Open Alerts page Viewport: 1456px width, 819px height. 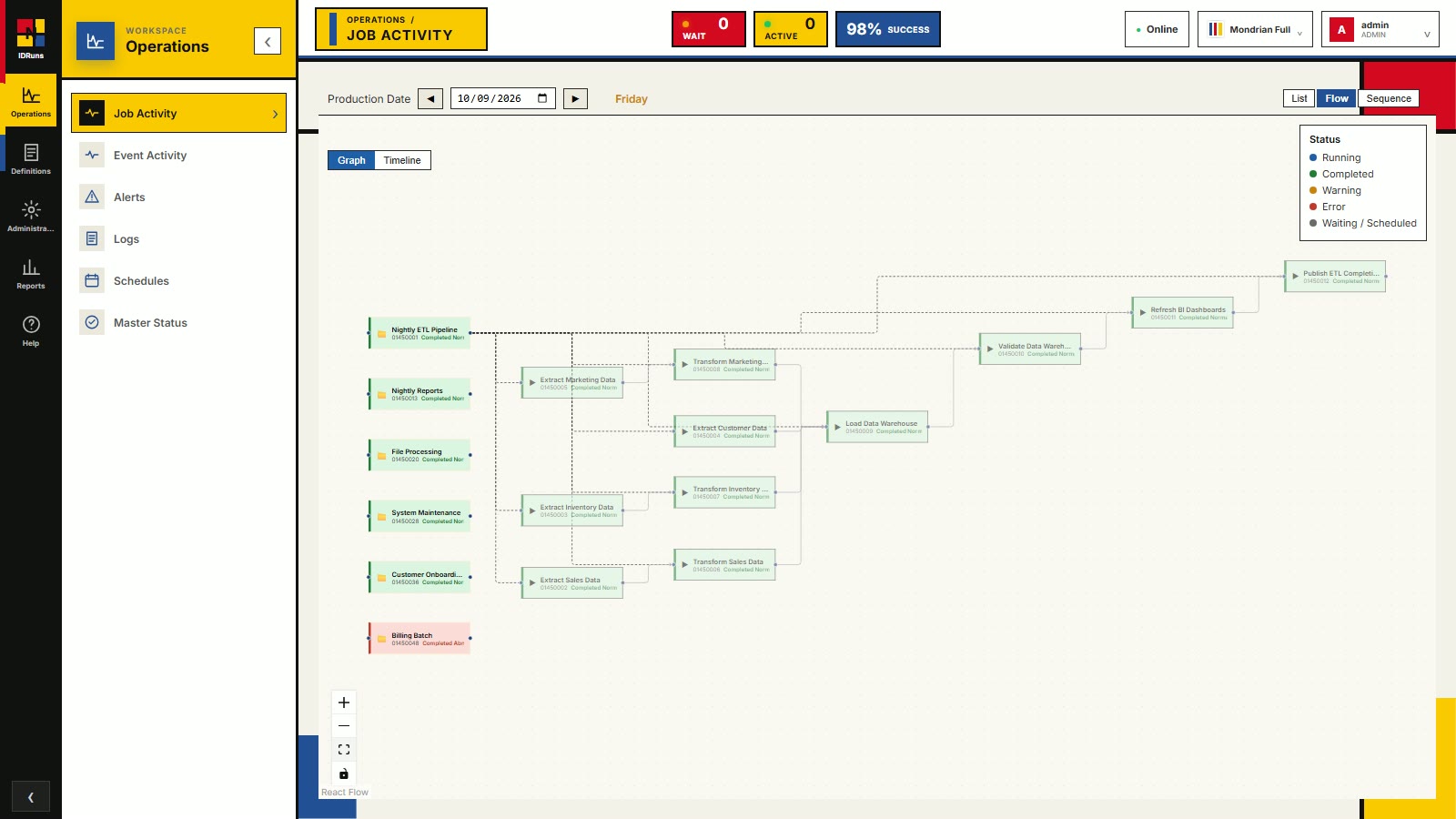178,197
